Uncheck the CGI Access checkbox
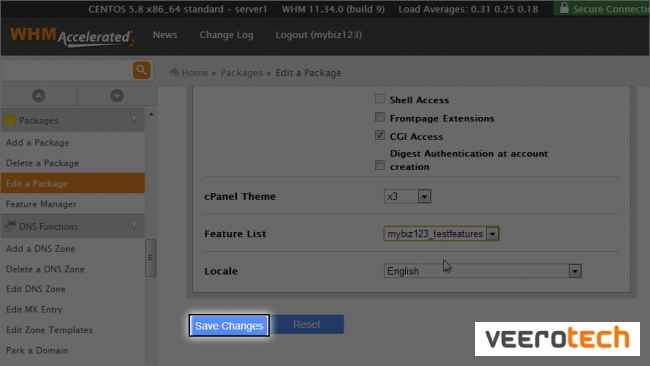The height and width of the screenshot is (366, 650). (380, 135)
